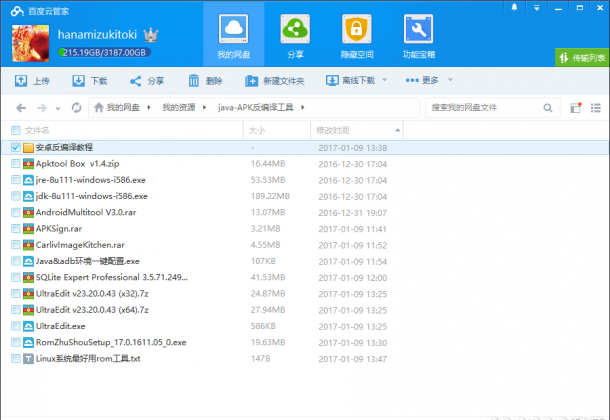Check the UltraEdit.exe checkbox

point(16,326)
